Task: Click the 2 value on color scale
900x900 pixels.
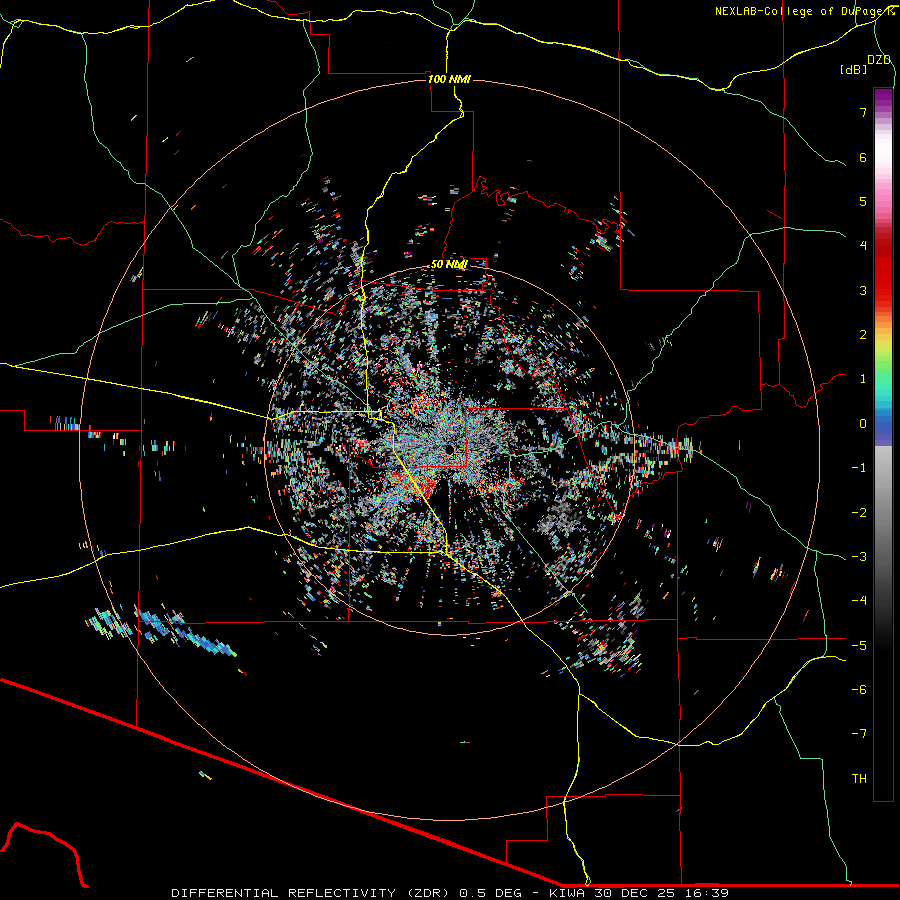Action: pos(863,335)
